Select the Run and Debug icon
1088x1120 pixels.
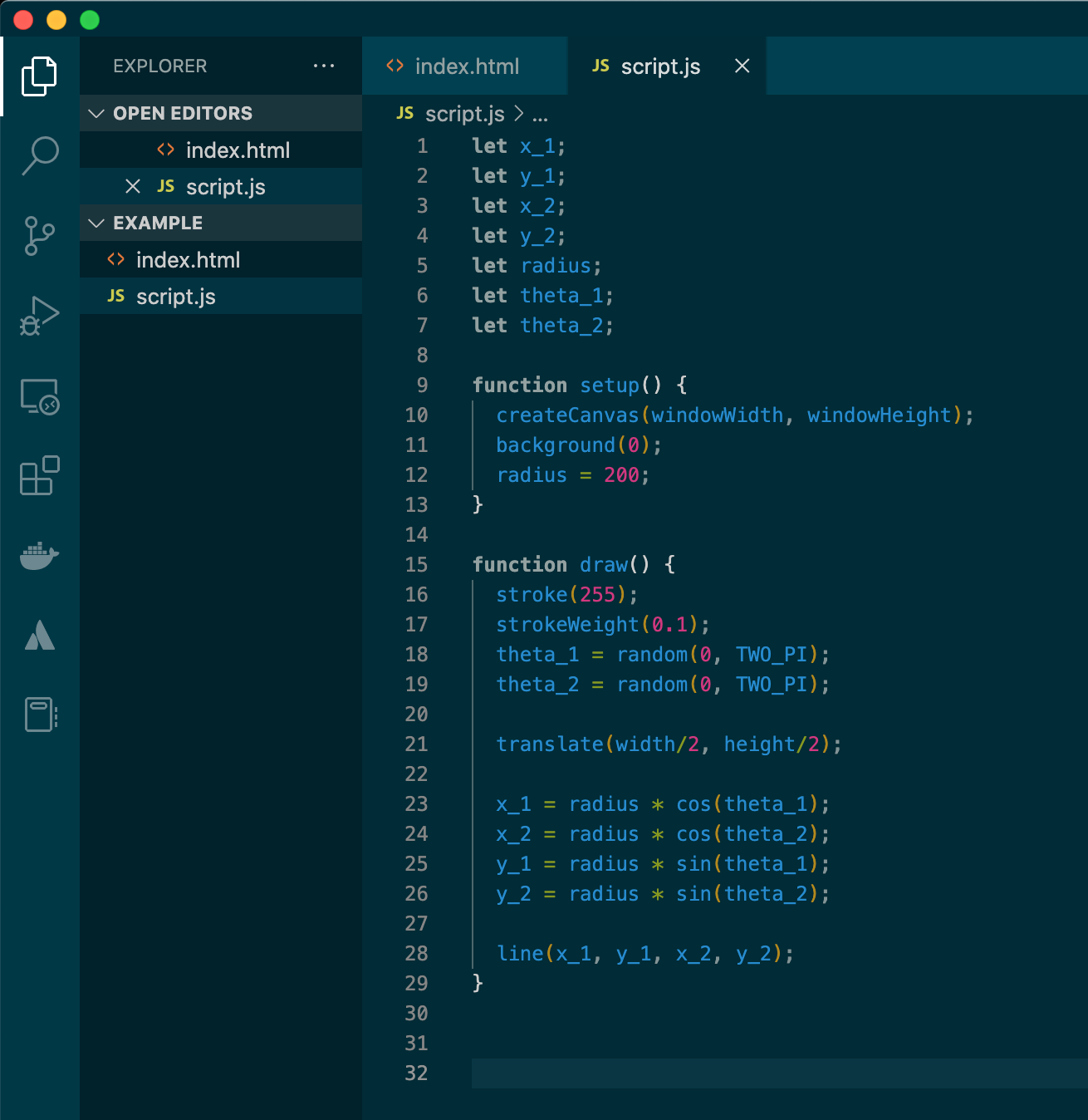pyautogui.click(x=39, y=315)
